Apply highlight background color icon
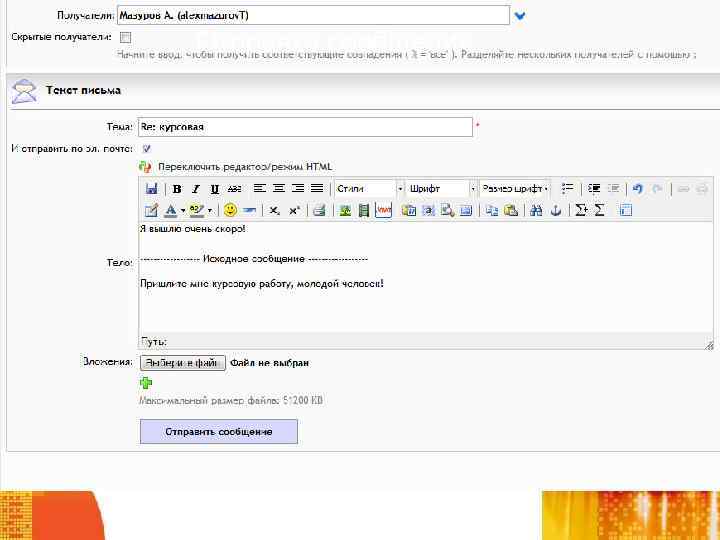Screen dimensions: 720x540 (x=197, y=210)
